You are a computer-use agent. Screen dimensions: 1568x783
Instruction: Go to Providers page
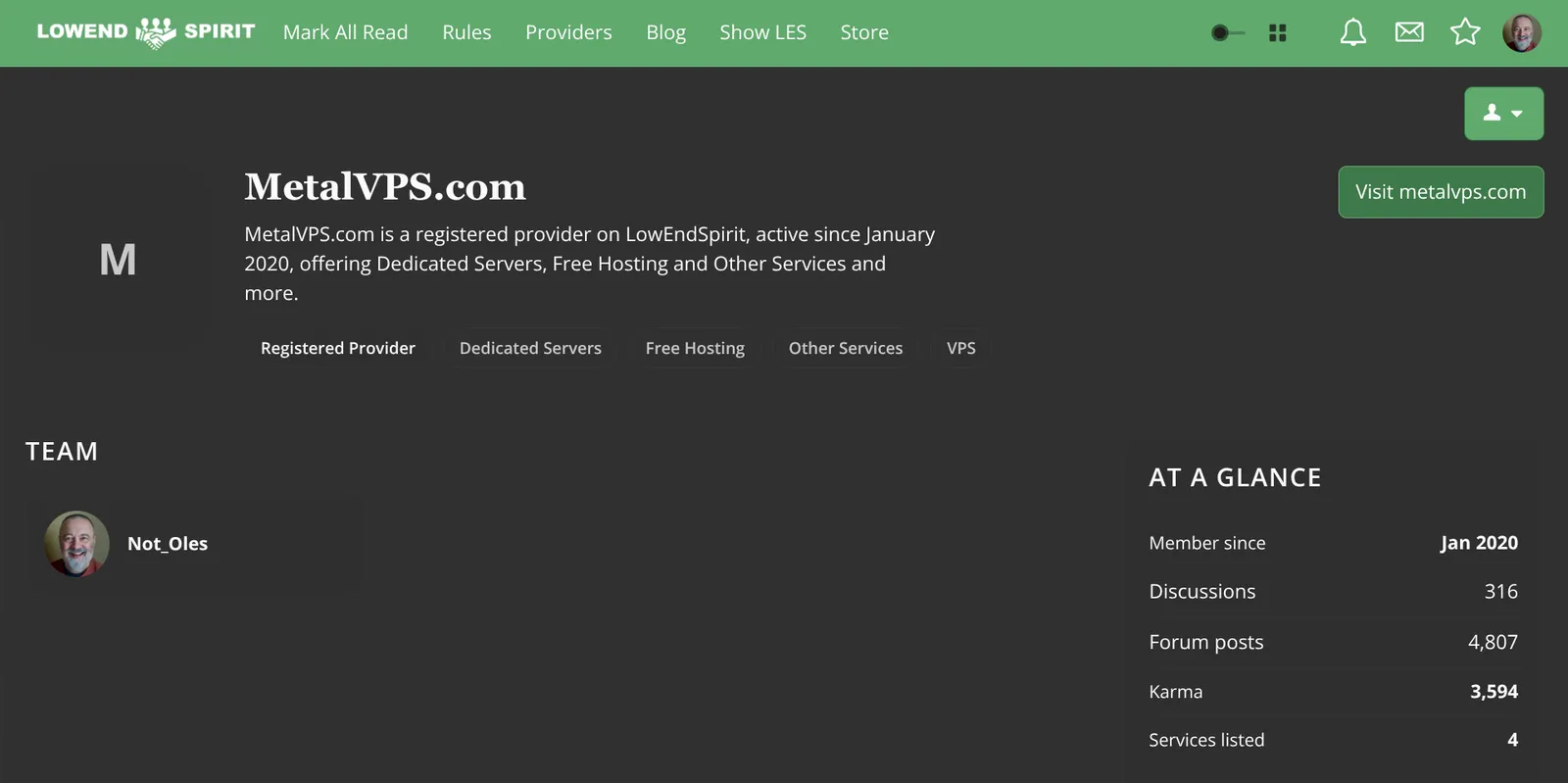point(568,32)
